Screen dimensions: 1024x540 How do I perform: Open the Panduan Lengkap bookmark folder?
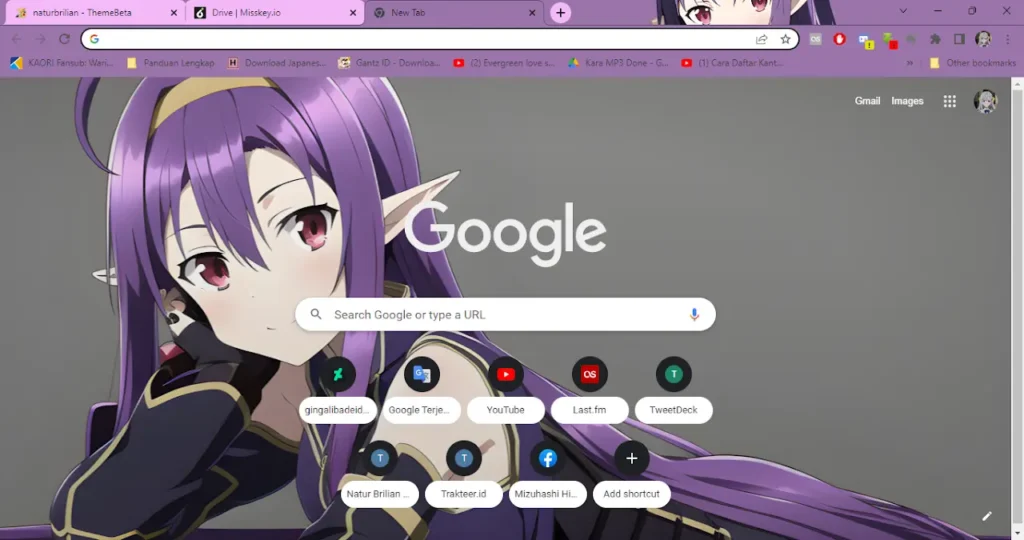coord(170,63)
